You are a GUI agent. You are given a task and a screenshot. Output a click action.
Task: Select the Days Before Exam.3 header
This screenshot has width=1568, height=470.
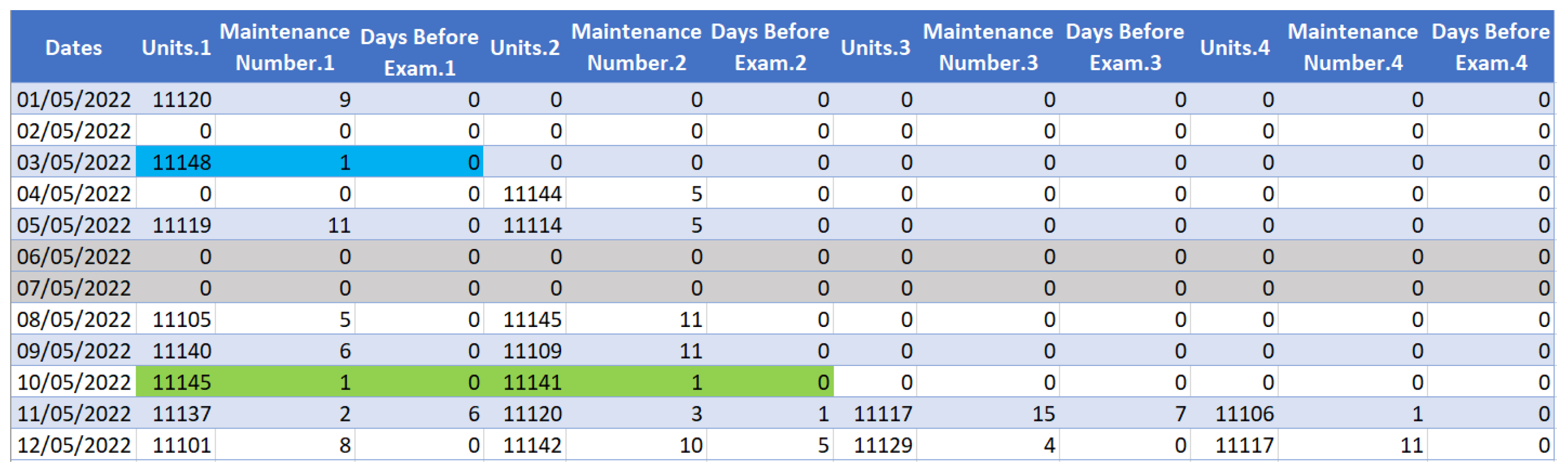pos(1125,48)
